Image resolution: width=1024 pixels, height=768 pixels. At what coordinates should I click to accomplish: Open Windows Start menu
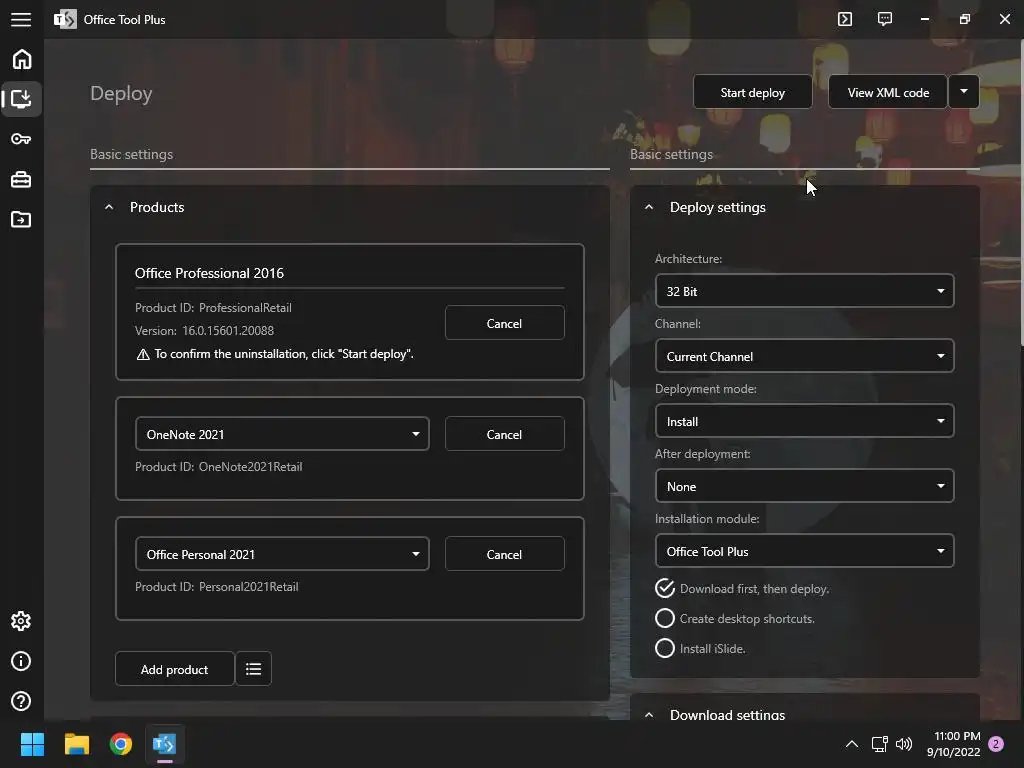(x=32, y=744)
